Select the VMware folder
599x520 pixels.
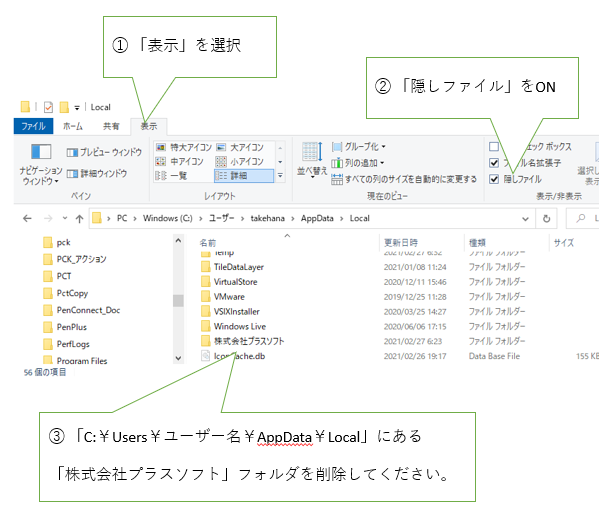(223, 297)
